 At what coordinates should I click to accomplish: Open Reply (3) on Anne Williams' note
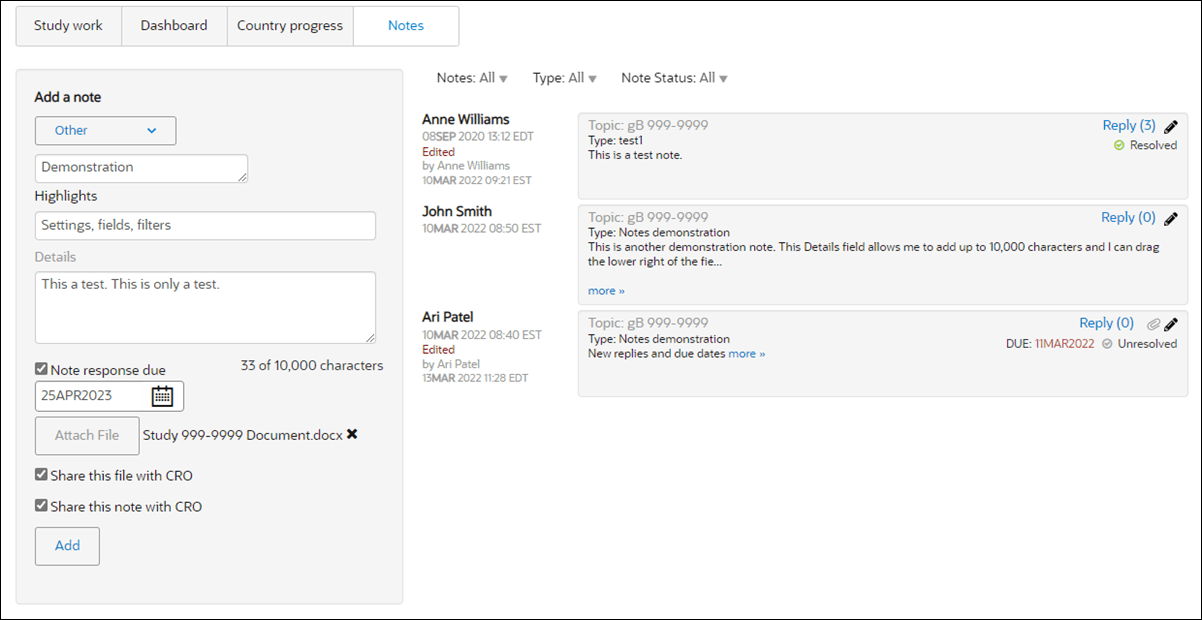pos(1129,125)
